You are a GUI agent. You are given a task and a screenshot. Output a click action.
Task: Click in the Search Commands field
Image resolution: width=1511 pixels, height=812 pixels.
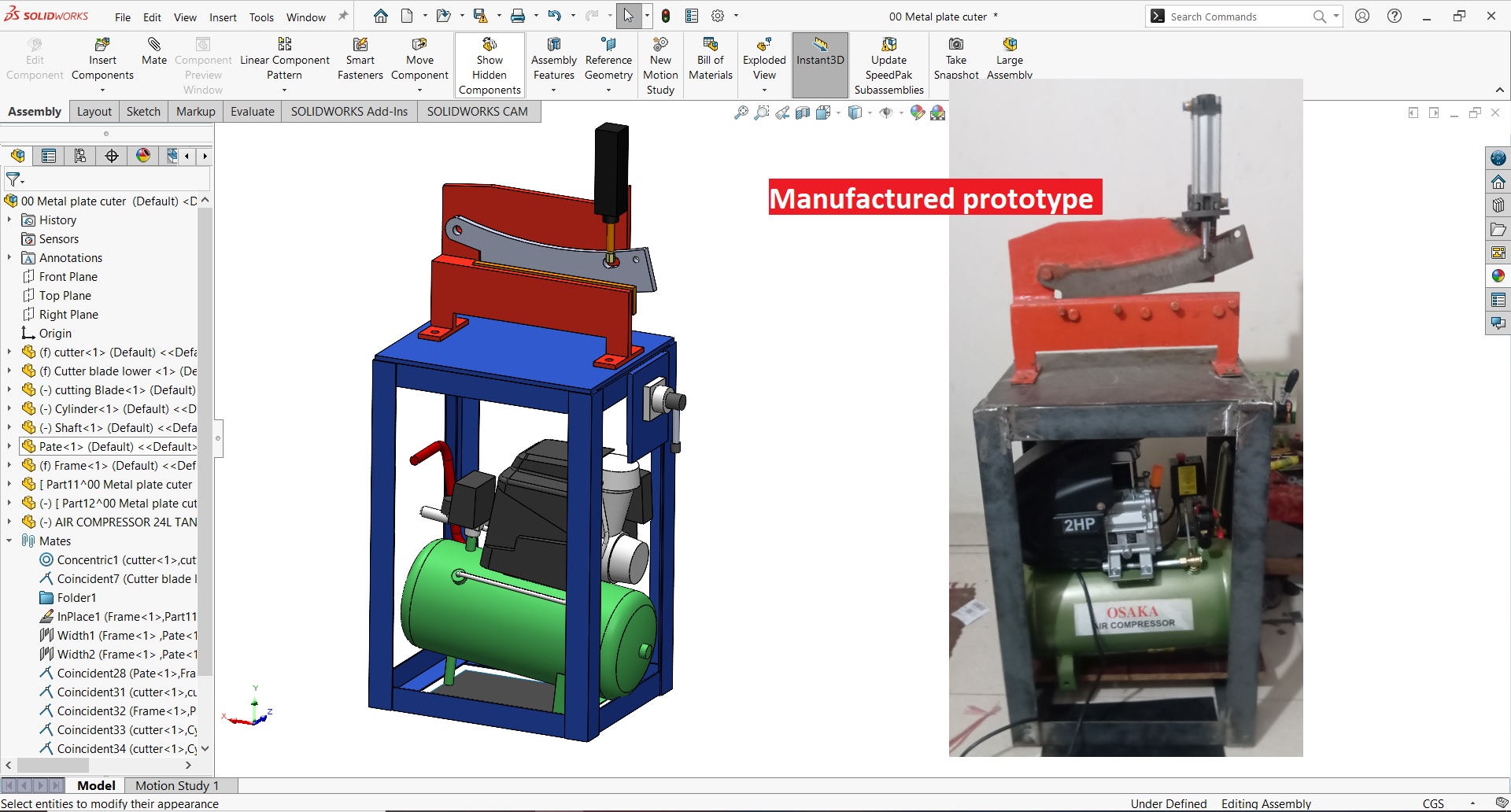coord(1239,17)
